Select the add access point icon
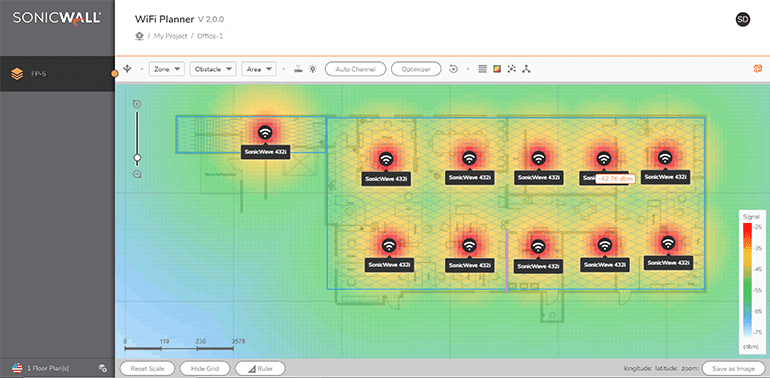770x378 pixels. [x=298, y=69]
